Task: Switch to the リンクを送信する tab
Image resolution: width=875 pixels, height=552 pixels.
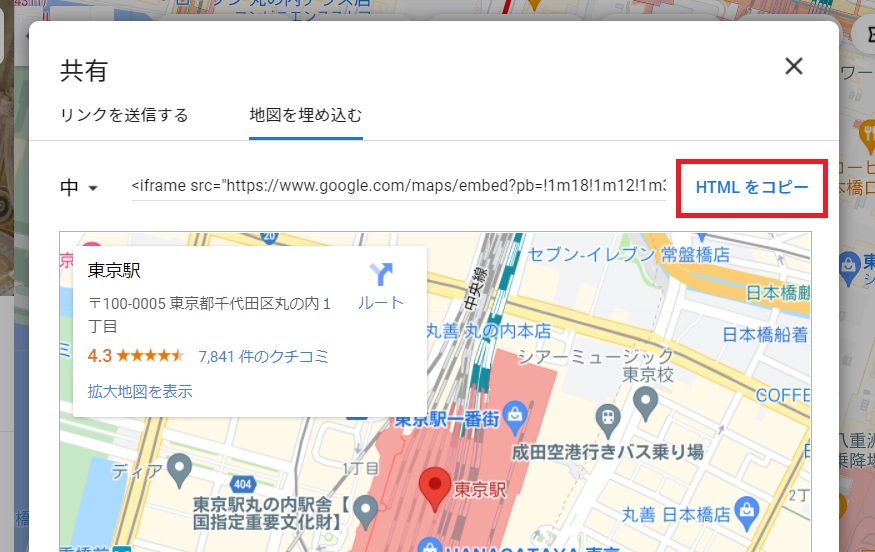Action: (x=124, y=115)
